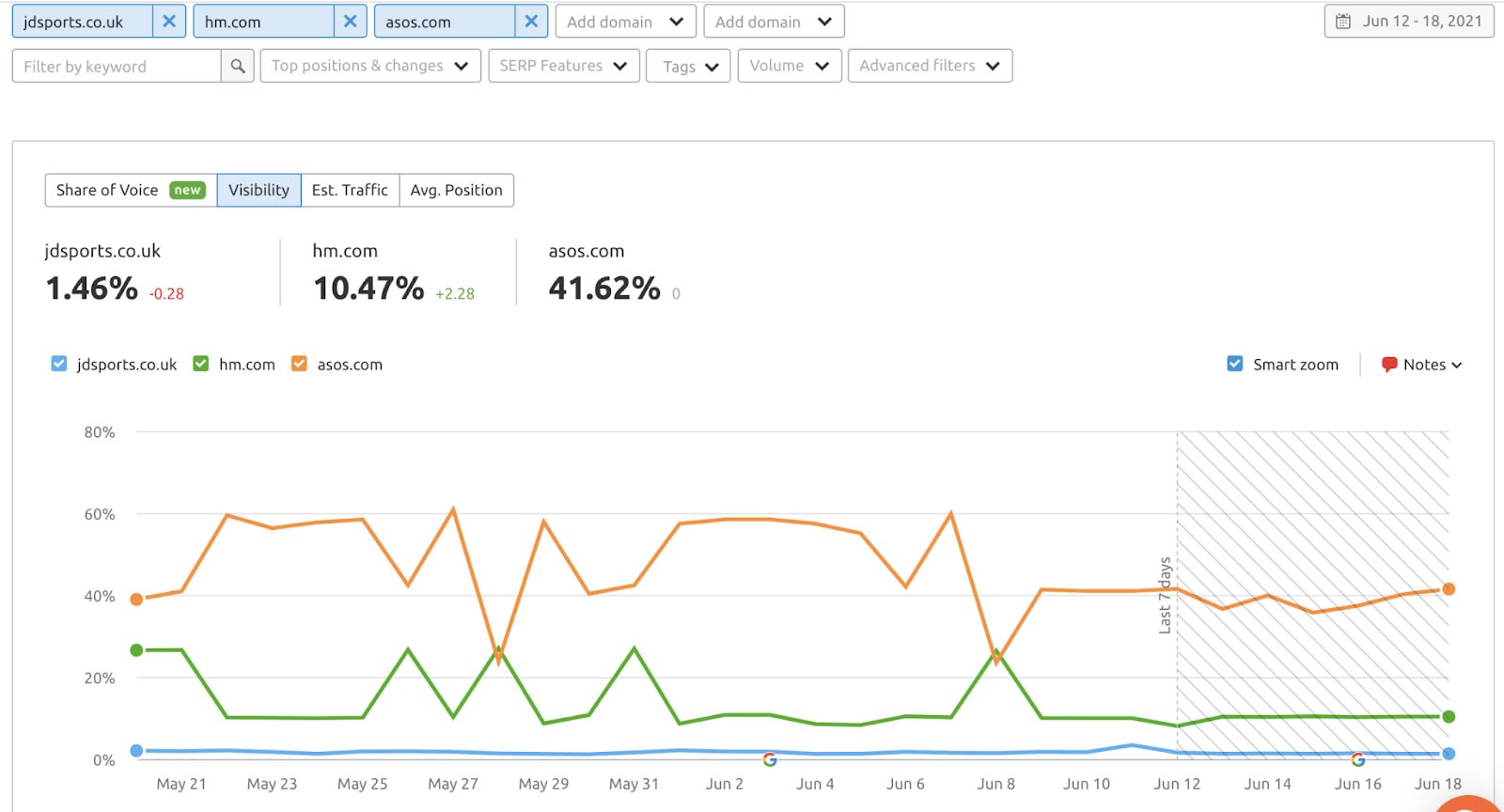The height and width of the screenshot is (812, 1504).
Task: Click Filter by keyword input field
Action: pos(117,66)
